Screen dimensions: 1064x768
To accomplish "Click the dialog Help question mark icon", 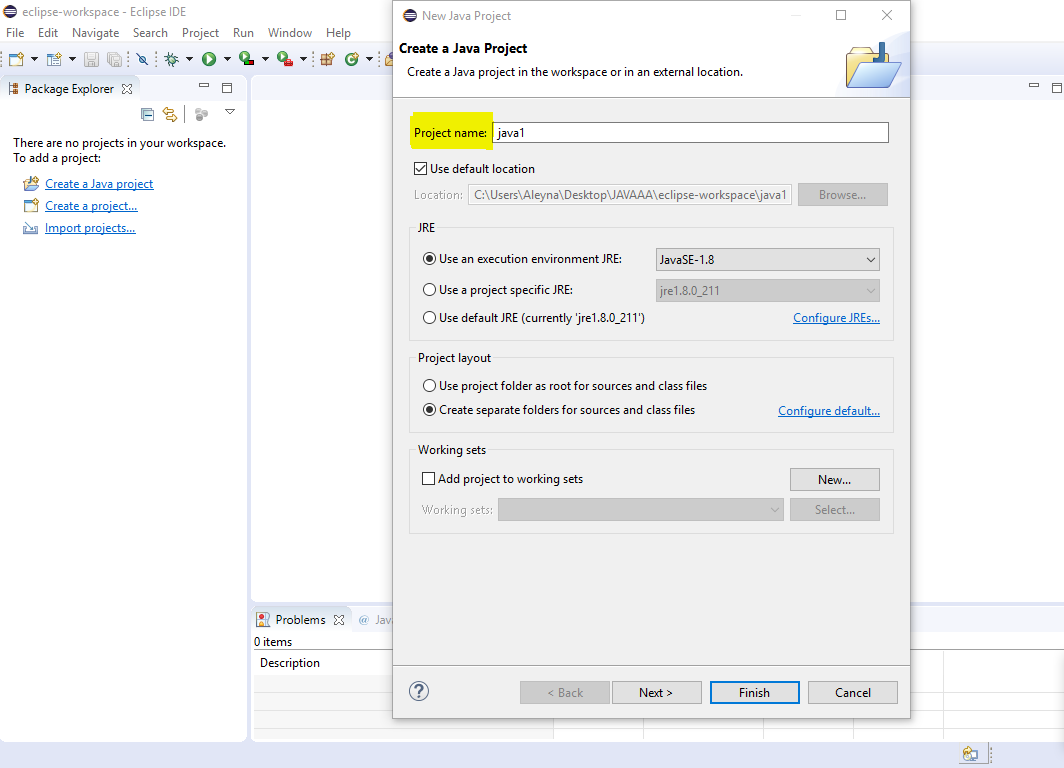I will (419, 691).
